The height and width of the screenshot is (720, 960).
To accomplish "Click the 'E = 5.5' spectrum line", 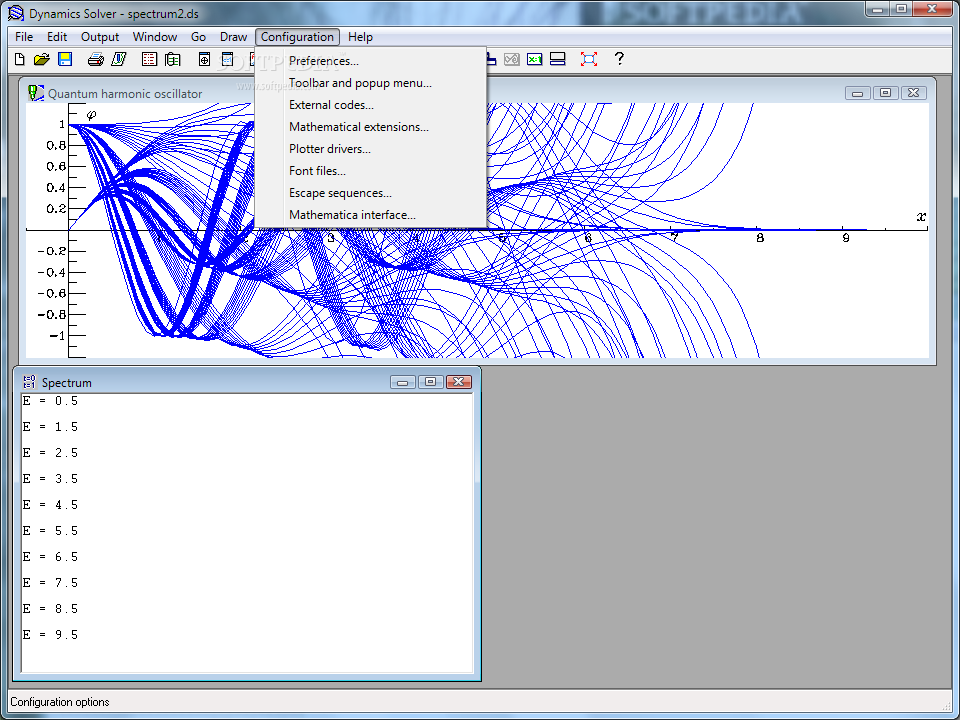I will pos(50,531).
